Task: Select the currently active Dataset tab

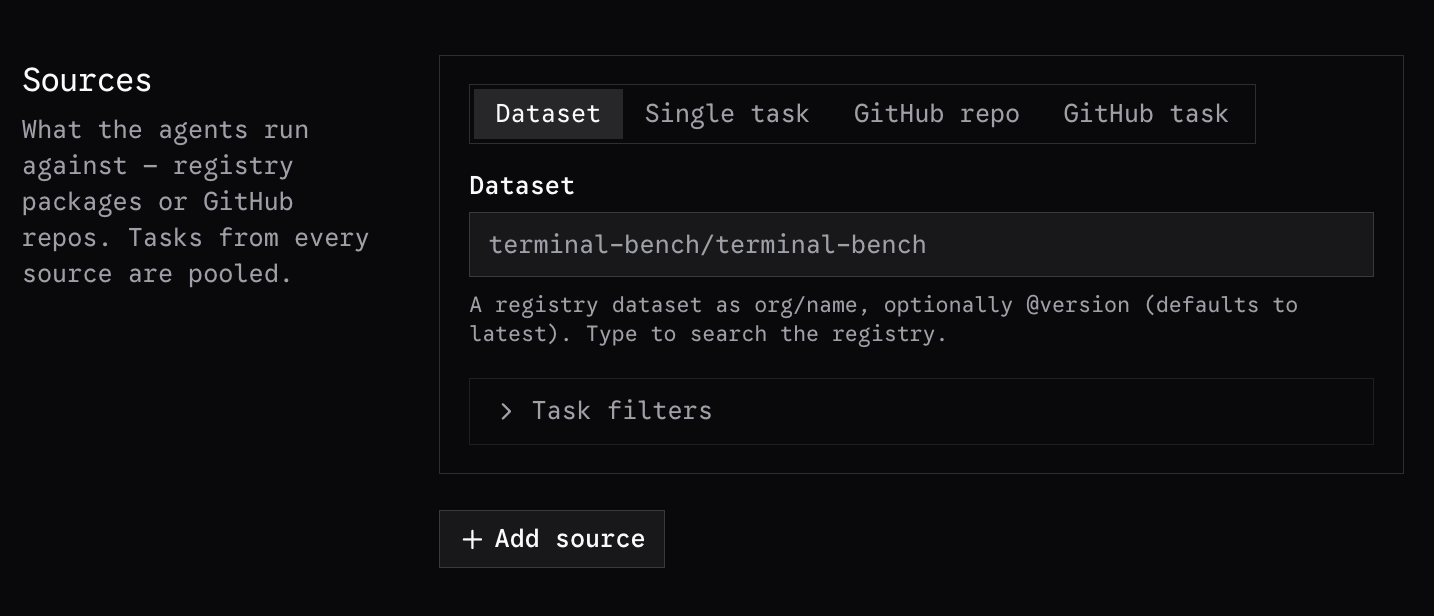Action: pyautogui.click(x=548, y=114)
